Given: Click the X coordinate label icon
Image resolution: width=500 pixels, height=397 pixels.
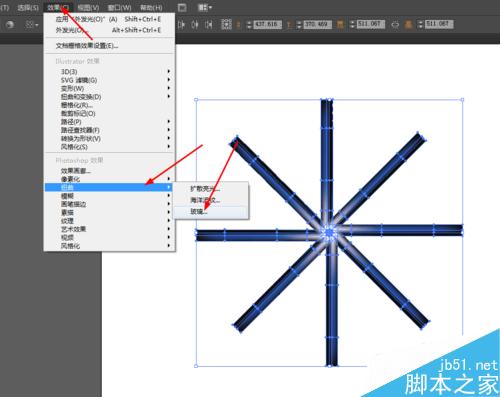Looking at the screenshot, I should coord(239,24).
